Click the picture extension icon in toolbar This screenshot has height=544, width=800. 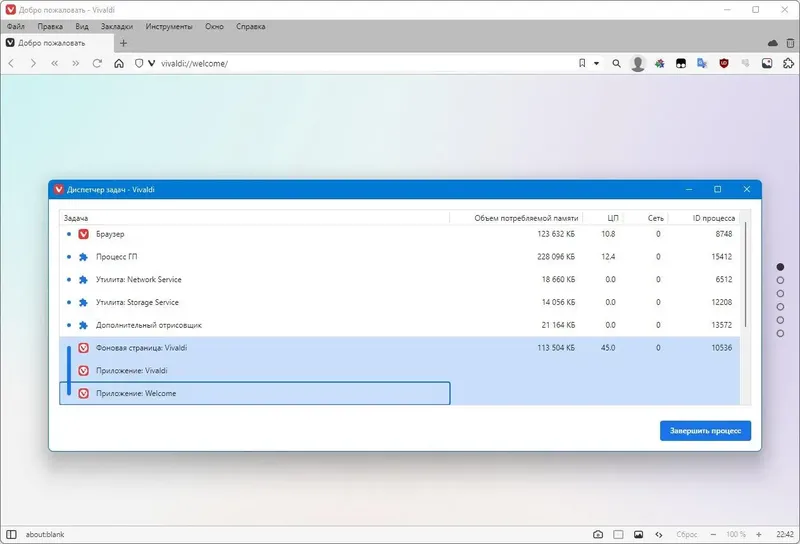[767, 63]
